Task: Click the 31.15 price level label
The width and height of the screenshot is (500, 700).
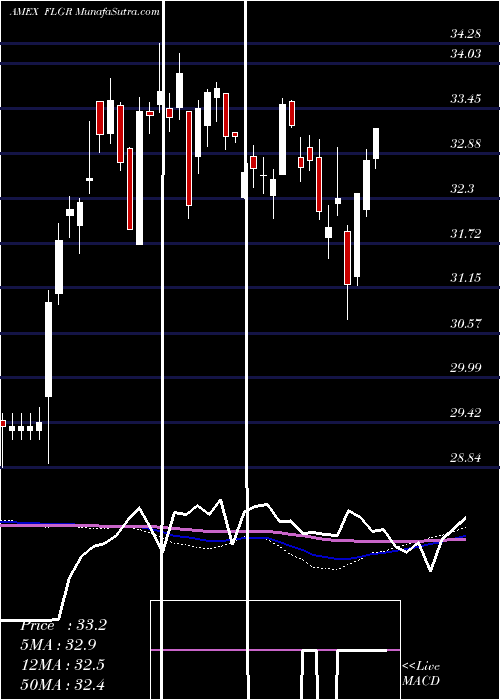Action: (x=466, y=278)
